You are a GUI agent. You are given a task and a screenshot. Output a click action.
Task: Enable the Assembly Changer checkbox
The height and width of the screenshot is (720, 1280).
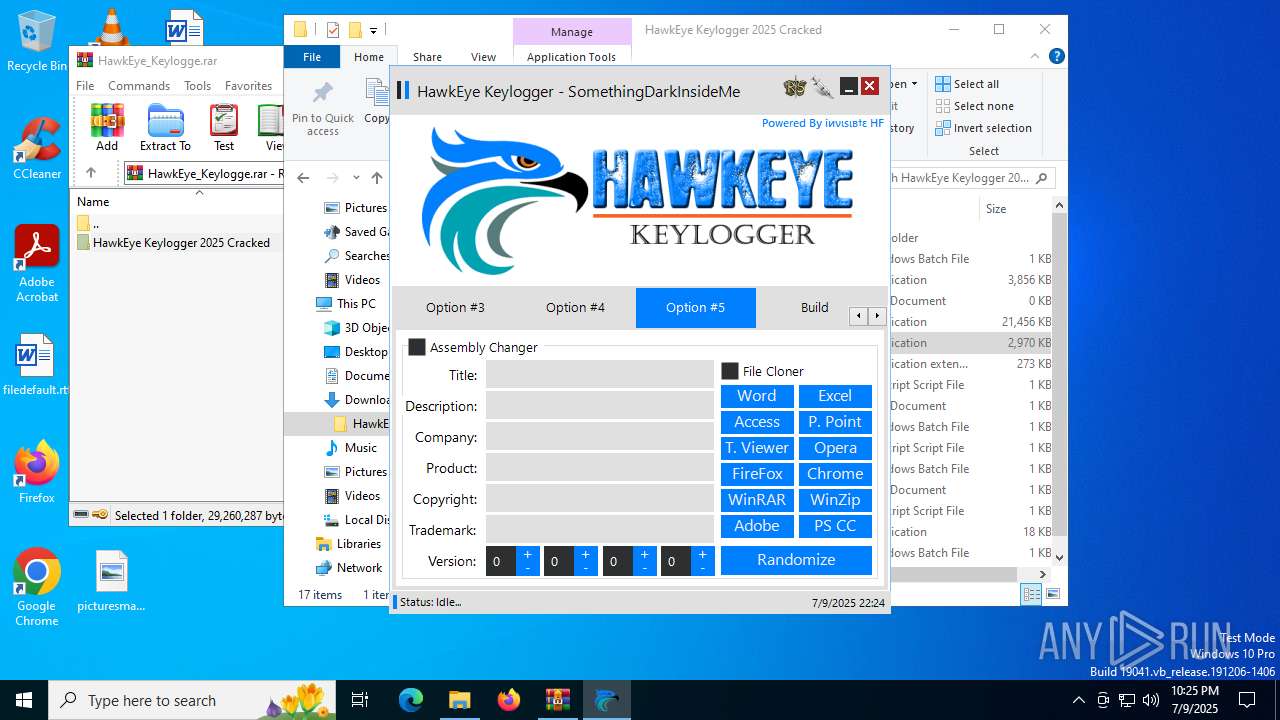click(417, 347)
